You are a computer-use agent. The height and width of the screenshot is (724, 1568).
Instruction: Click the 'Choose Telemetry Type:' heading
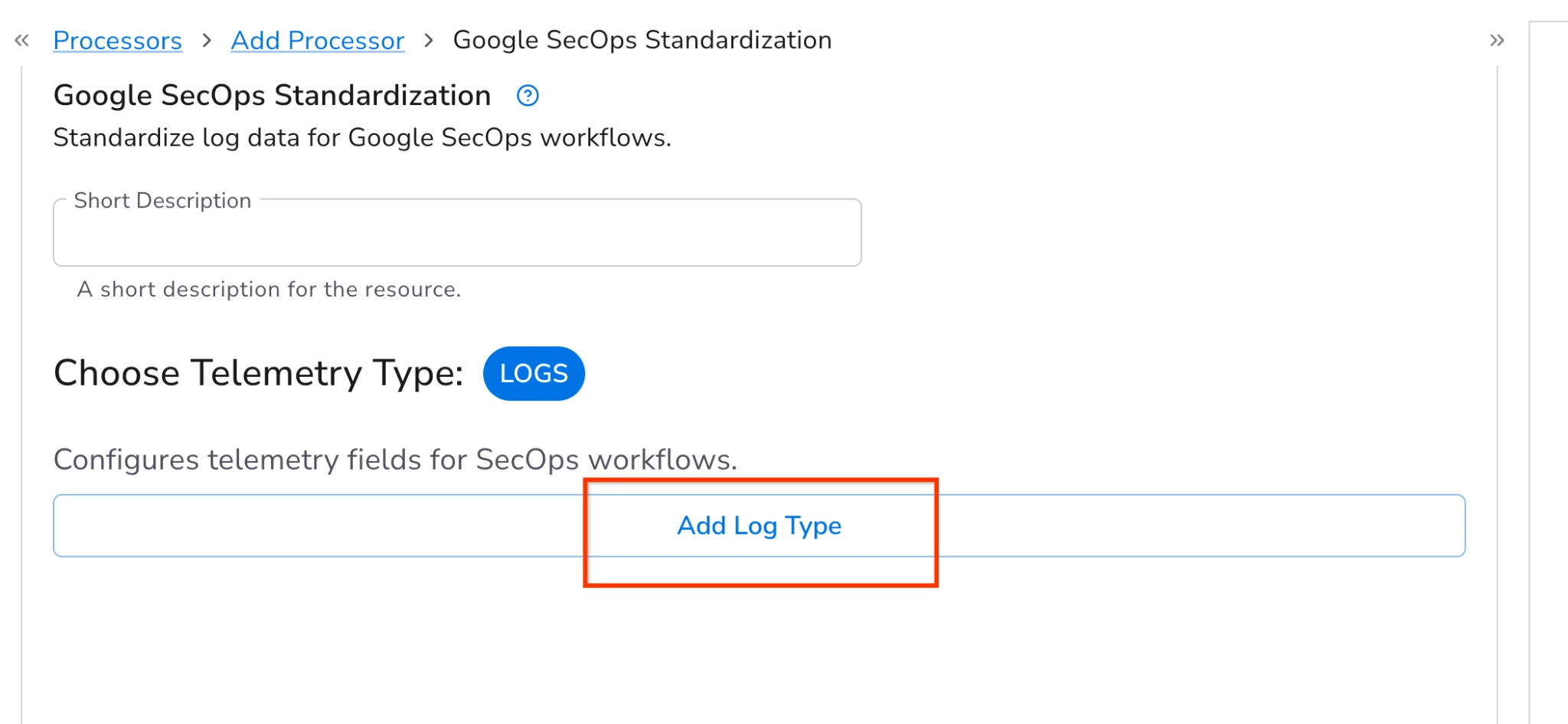(x=259, y=373)
